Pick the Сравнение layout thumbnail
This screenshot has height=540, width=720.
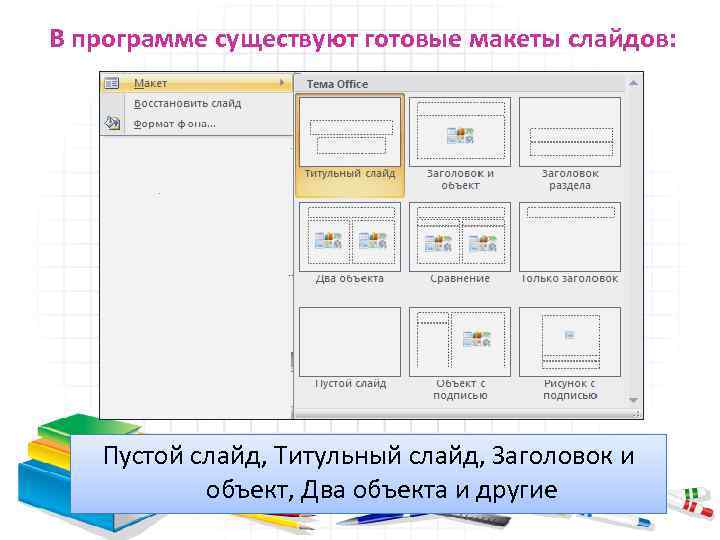point(460,237)
